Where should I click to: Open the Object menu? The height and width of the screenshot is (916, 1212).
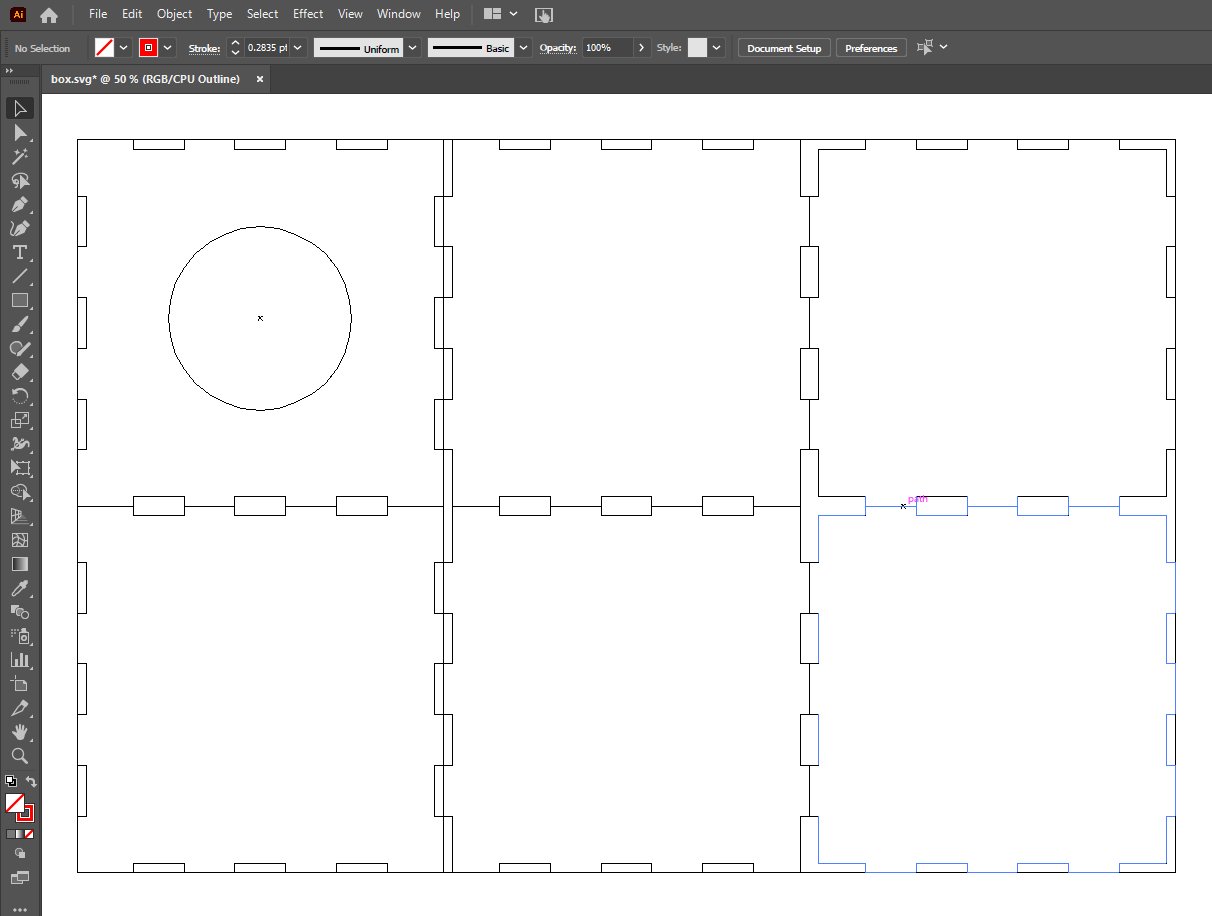point(174,14)
